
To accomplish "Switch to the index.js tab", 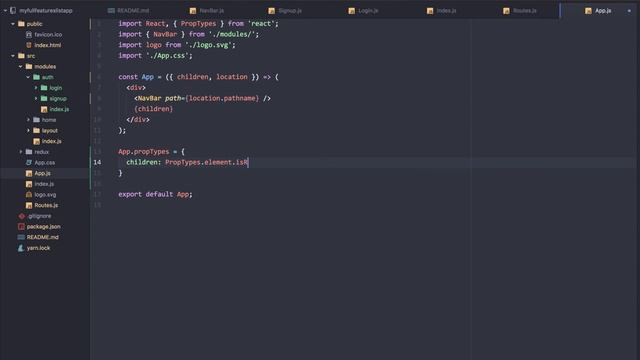I will [x=442, y=11].
